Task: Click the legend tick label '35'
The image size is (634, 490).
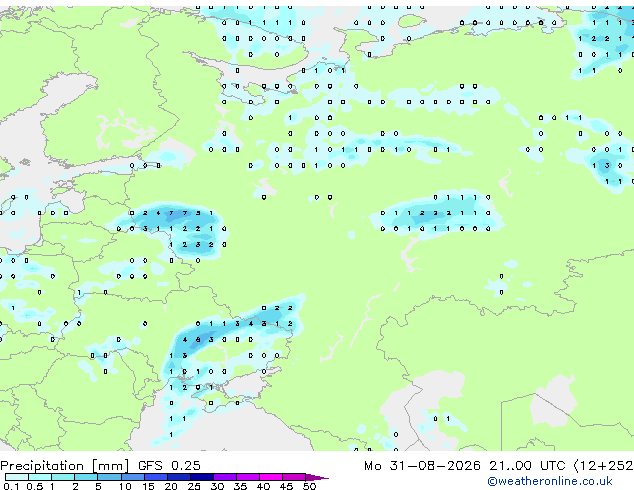Action: coord(240,486)
